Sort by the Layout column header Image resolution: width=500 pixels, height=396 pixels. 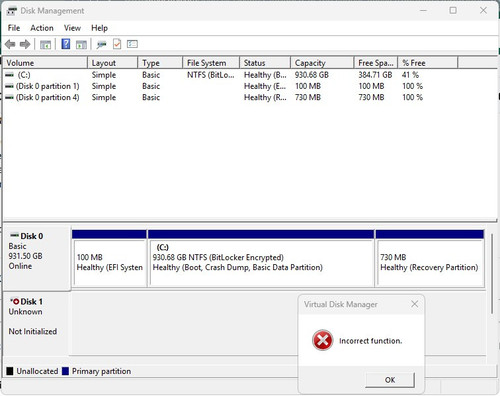click(113, 63)
